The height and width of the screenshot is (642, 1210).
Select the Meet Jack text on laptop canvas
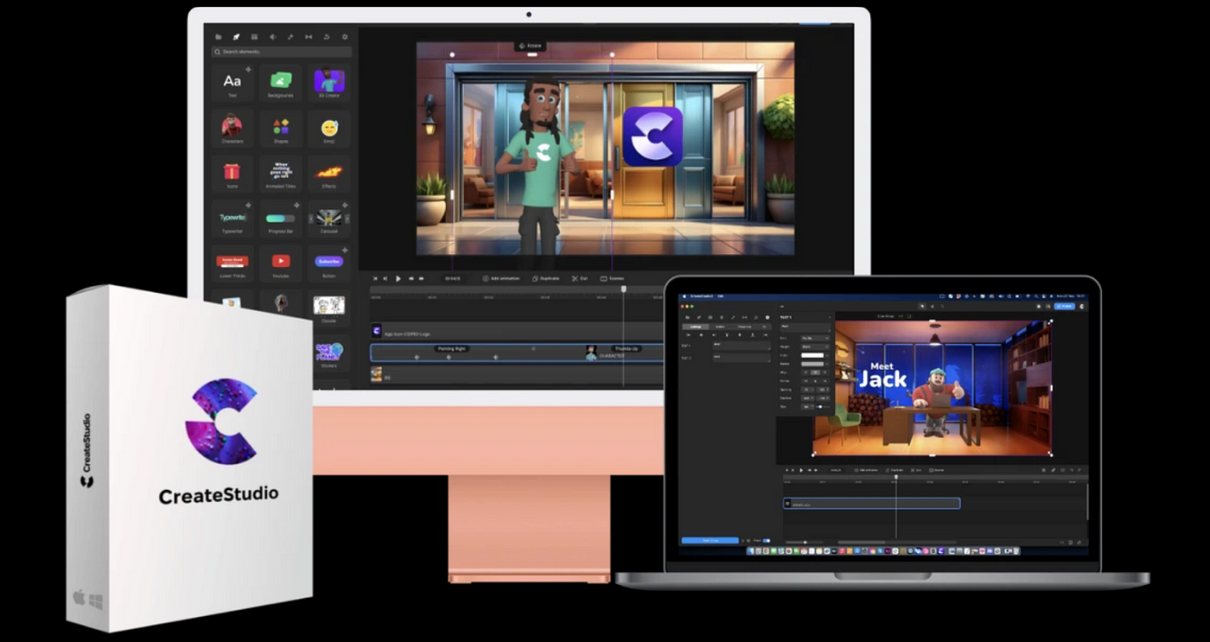(883, 374)
